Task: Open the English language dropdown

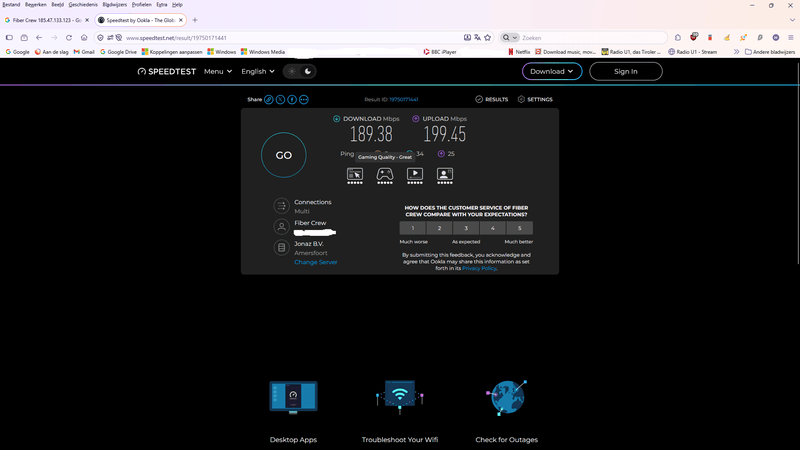Action: coord(258,71)
